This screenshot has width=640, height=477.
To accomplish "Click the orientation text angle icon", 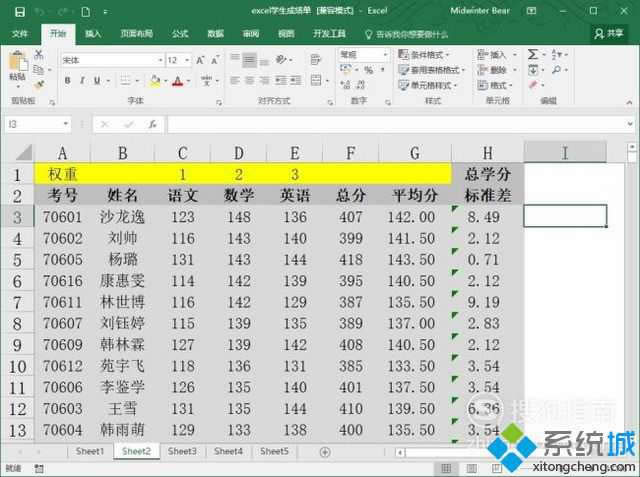I will 281,60.
